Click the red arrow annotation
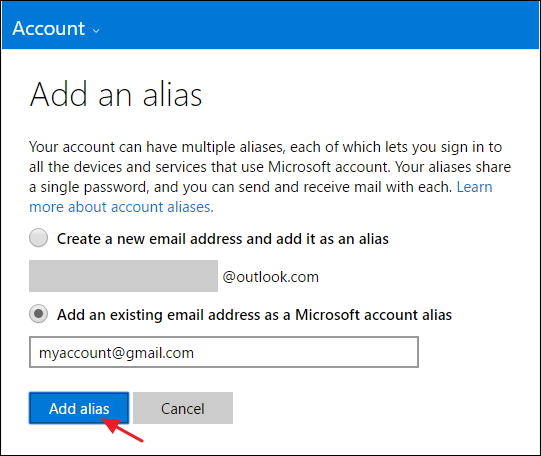Image resolution: width=541 pixels, height=456 pixels. (122, 430)
